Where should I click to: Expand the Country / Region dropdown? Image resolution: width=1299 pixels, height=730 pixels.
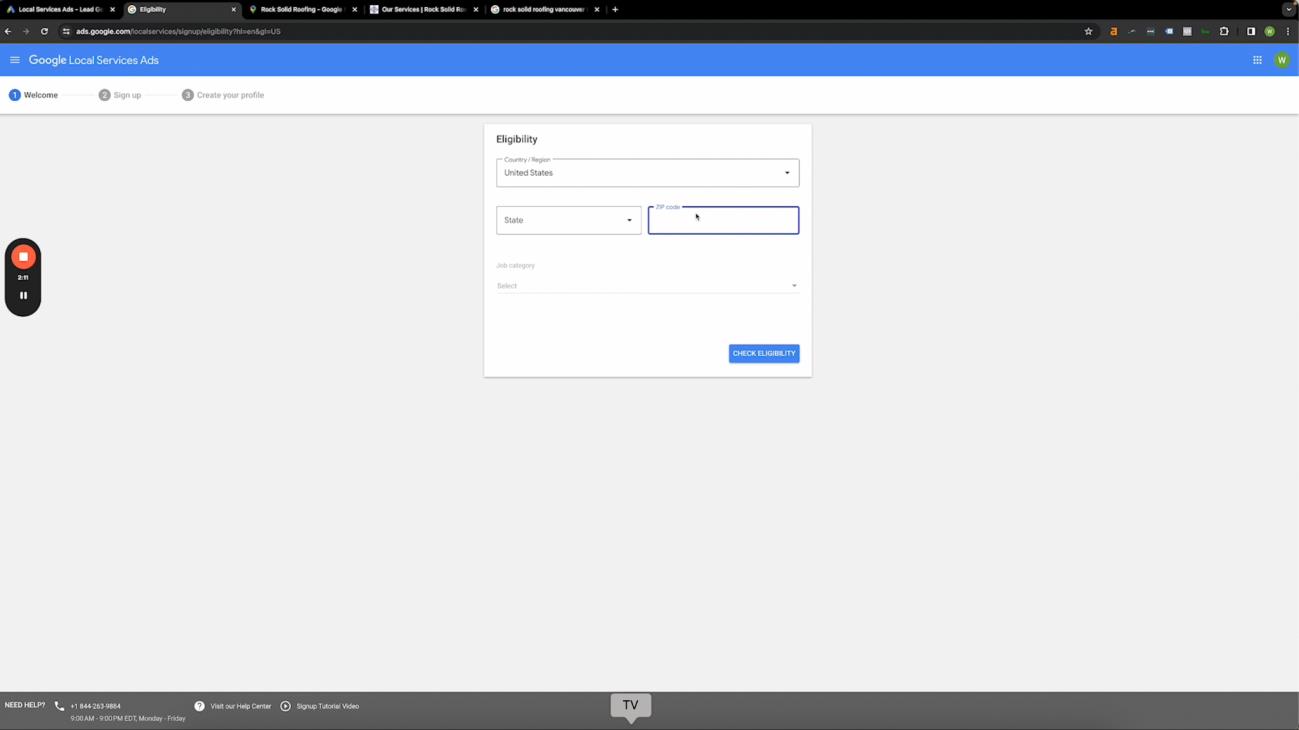click(x=648, y=173)
